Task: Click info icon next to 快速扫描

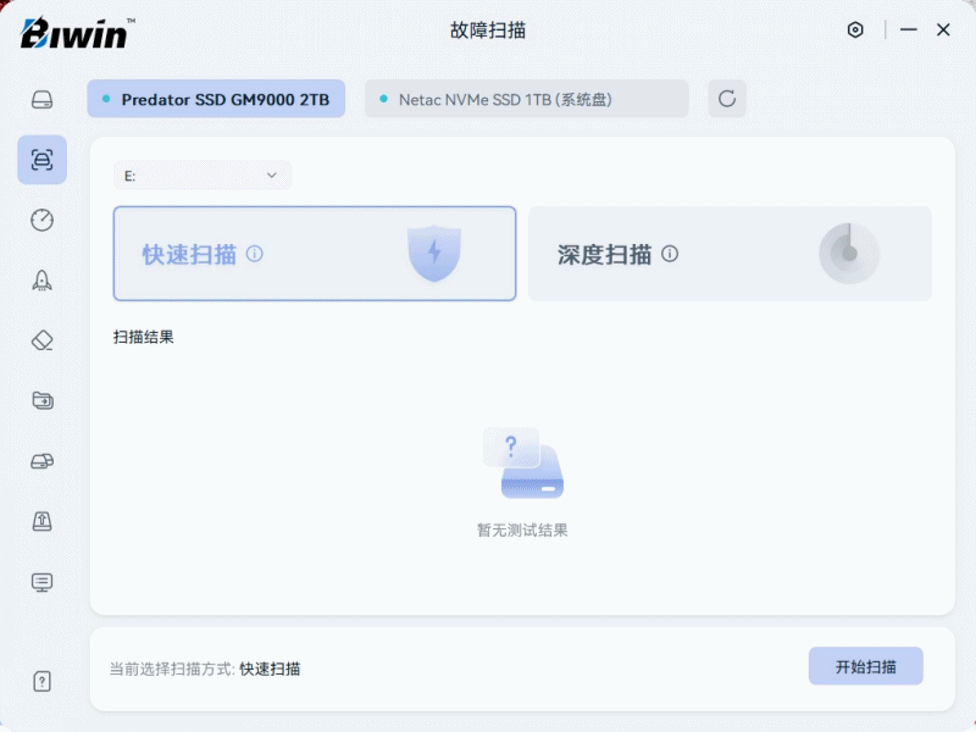Action: pyautogui.click(x=255, y=254)
